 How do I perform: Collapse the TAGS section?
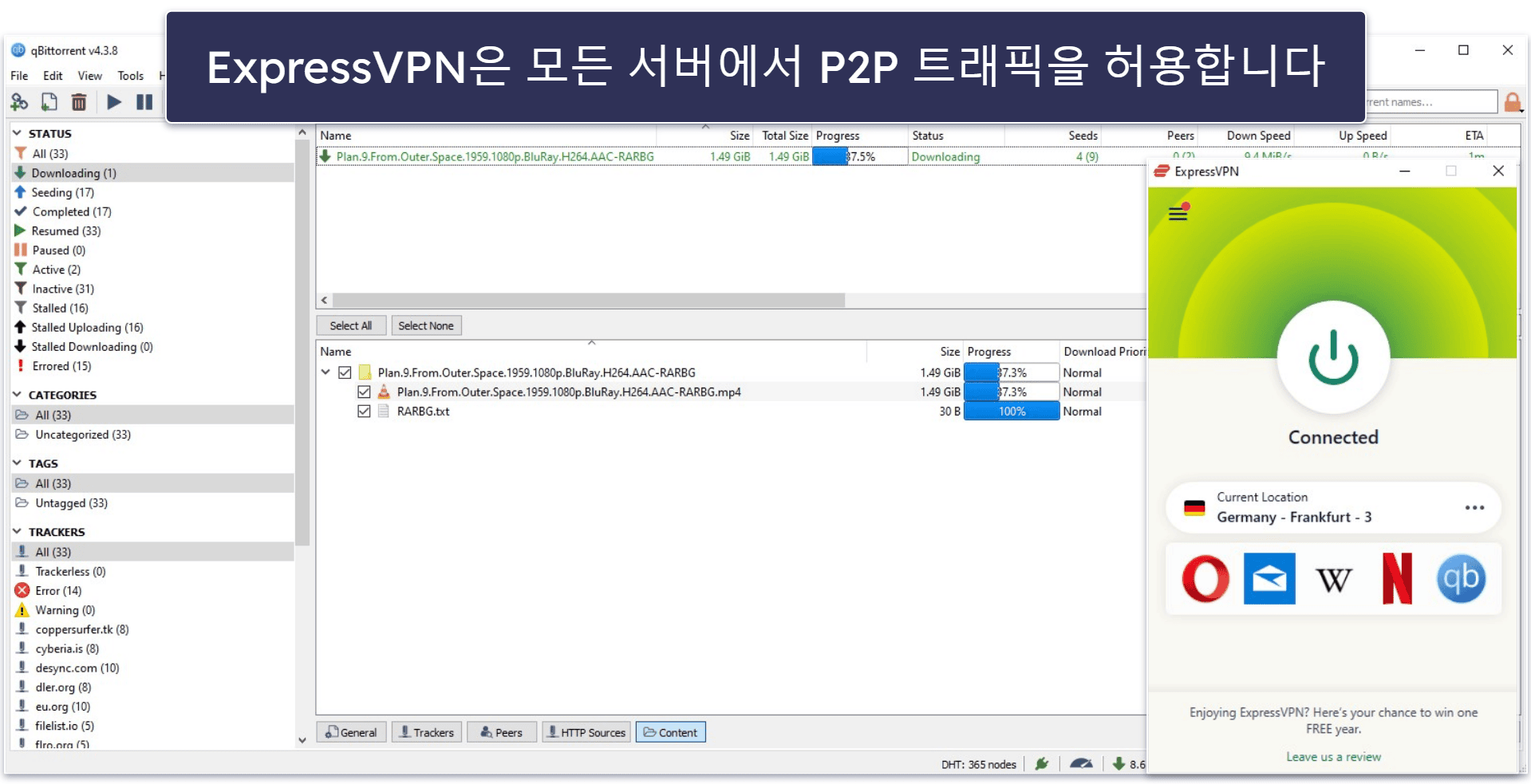click(17, 463)
